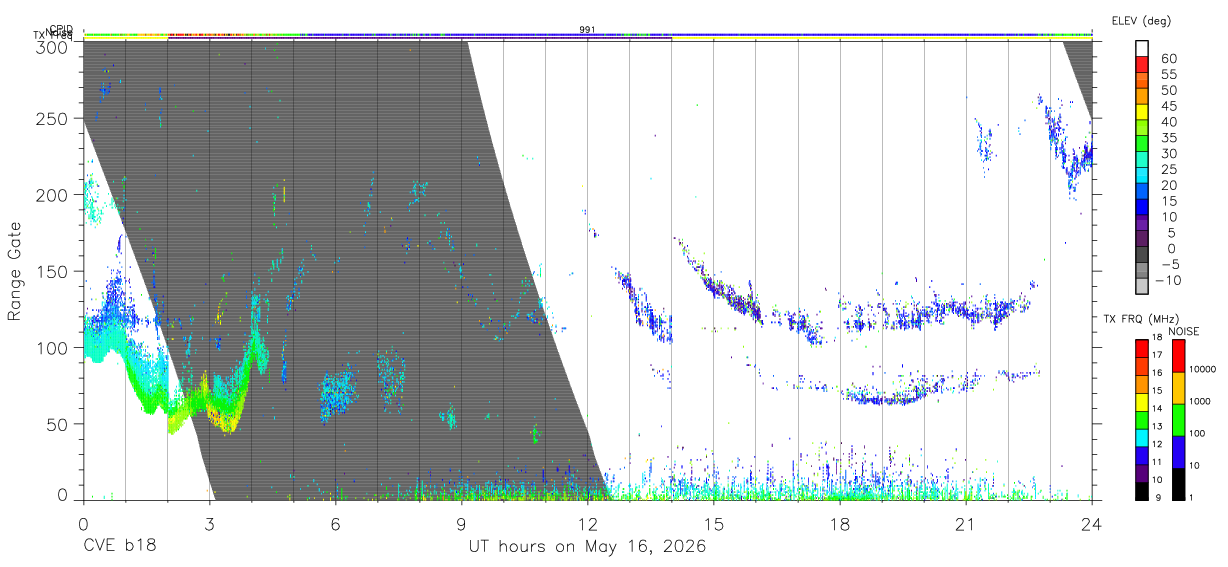Click the 'CVE b18' radar label
The image size is (1228, 567).
pos(119,547)
